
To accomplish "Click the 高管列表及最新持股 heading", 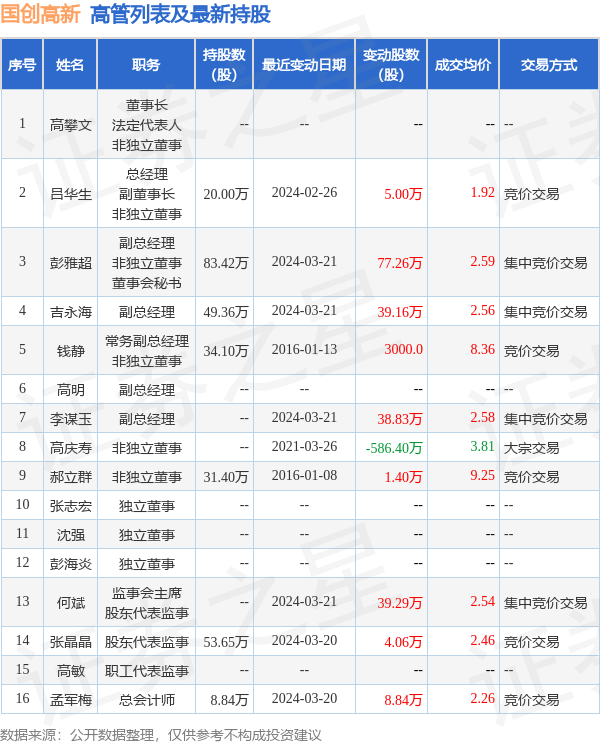I will click(180, 14).
